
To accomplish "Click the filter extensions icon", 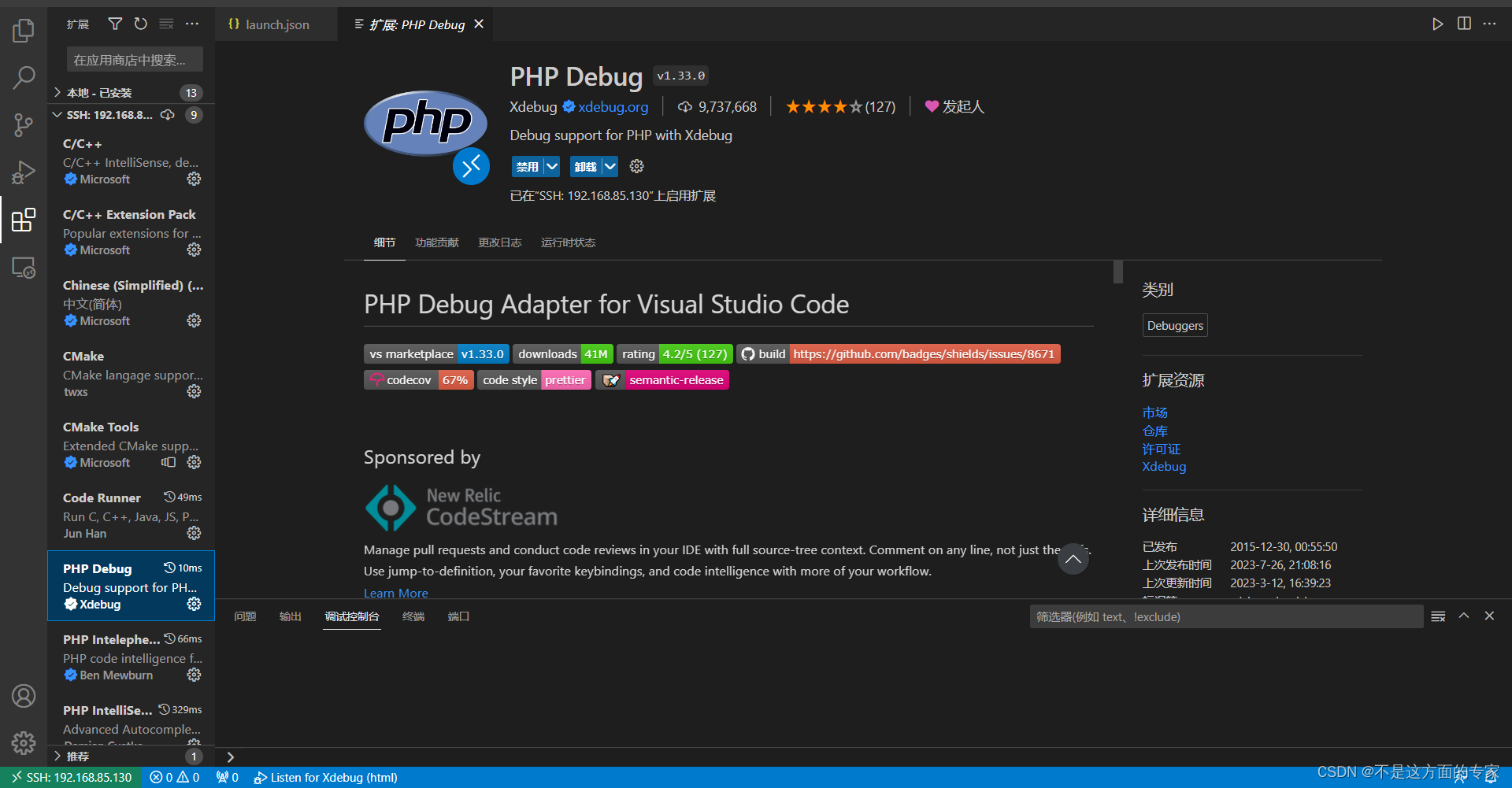I will (115, 24).
